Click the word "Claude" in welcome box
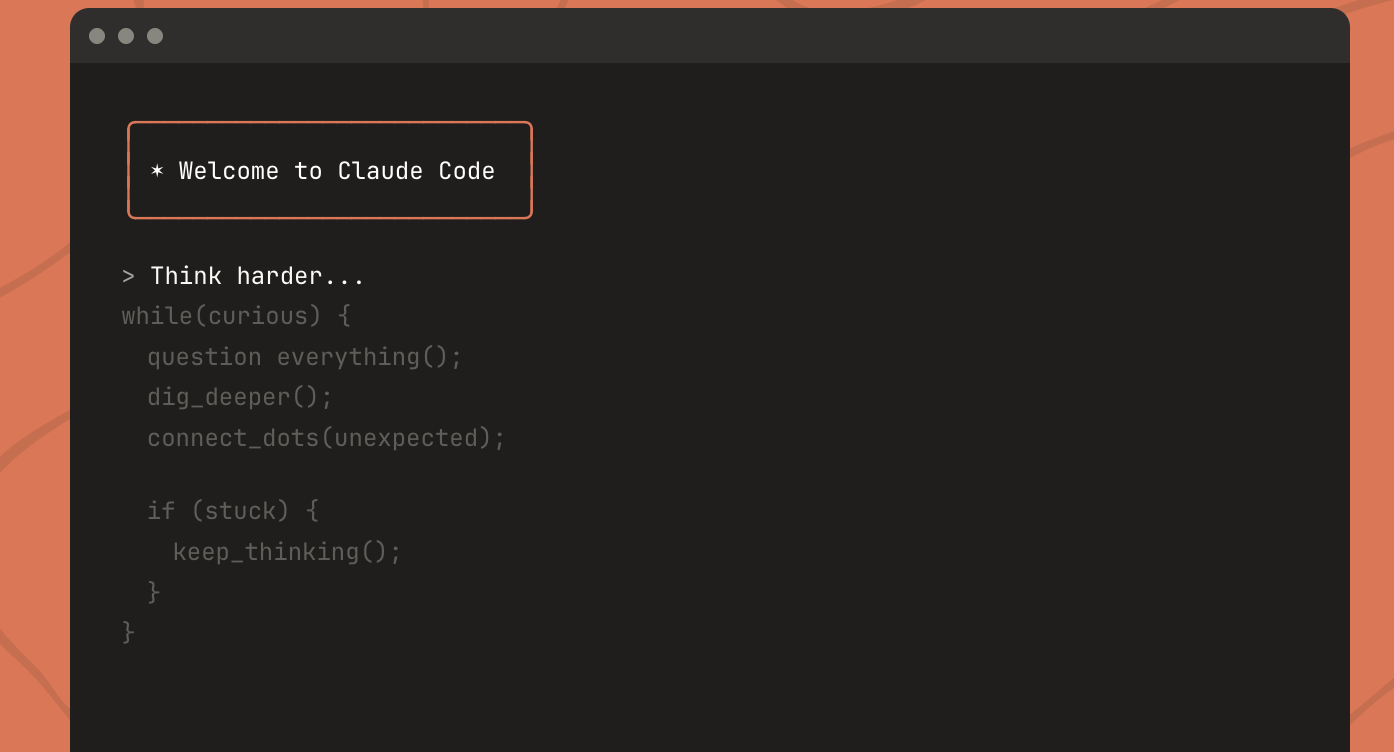1394x752 pixels. [x=380, y=171]
